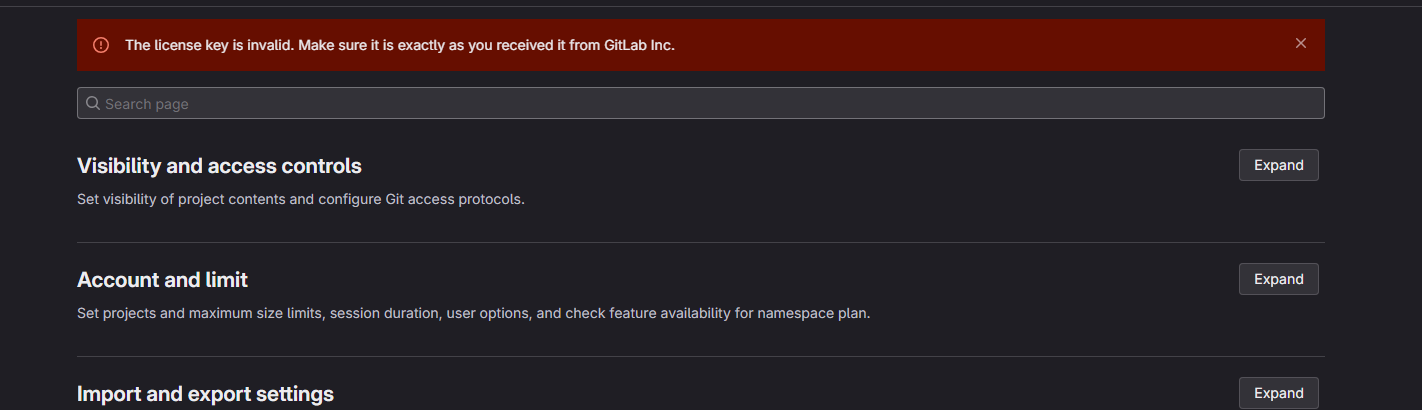
Task: Click Import and export settings heading
Action: point(205,394)
